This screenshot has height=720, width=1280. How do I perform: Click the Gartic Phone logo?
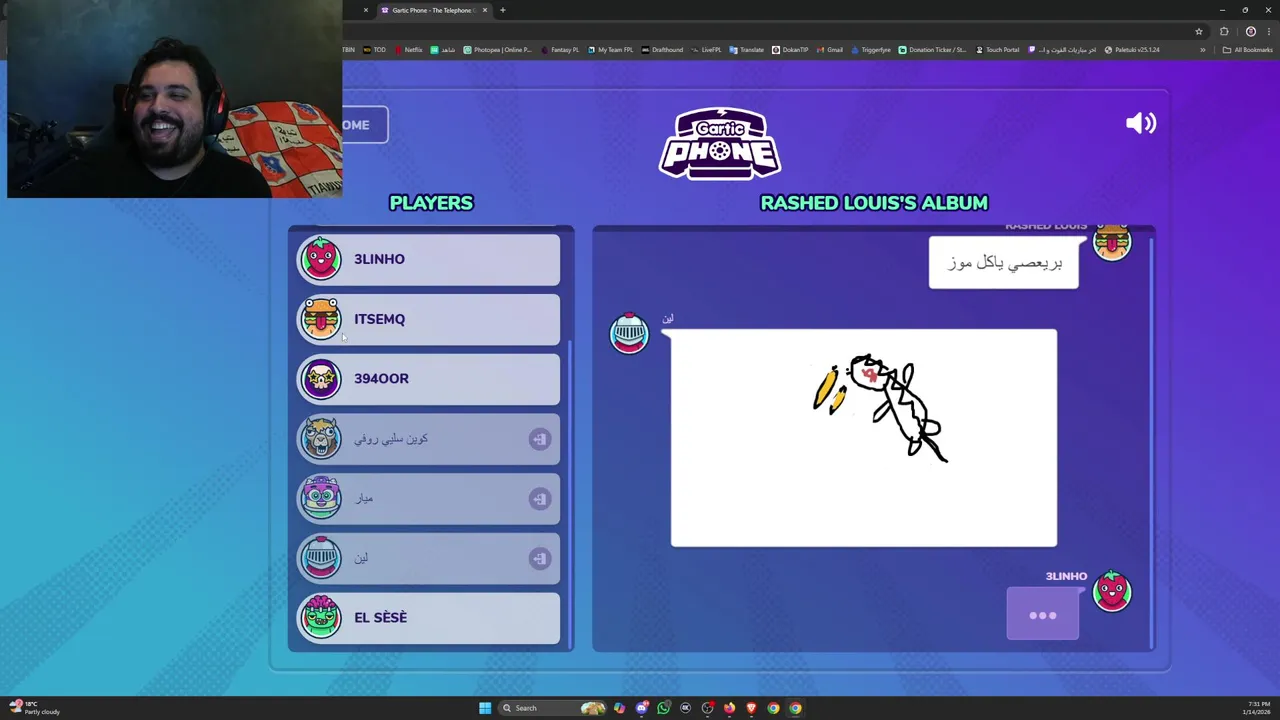(720, 143)
